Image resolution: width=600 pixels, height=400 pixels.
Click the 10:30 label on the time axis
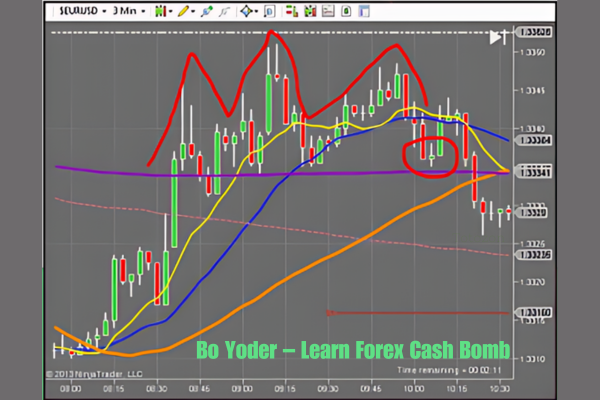click(x=500, y=389)
